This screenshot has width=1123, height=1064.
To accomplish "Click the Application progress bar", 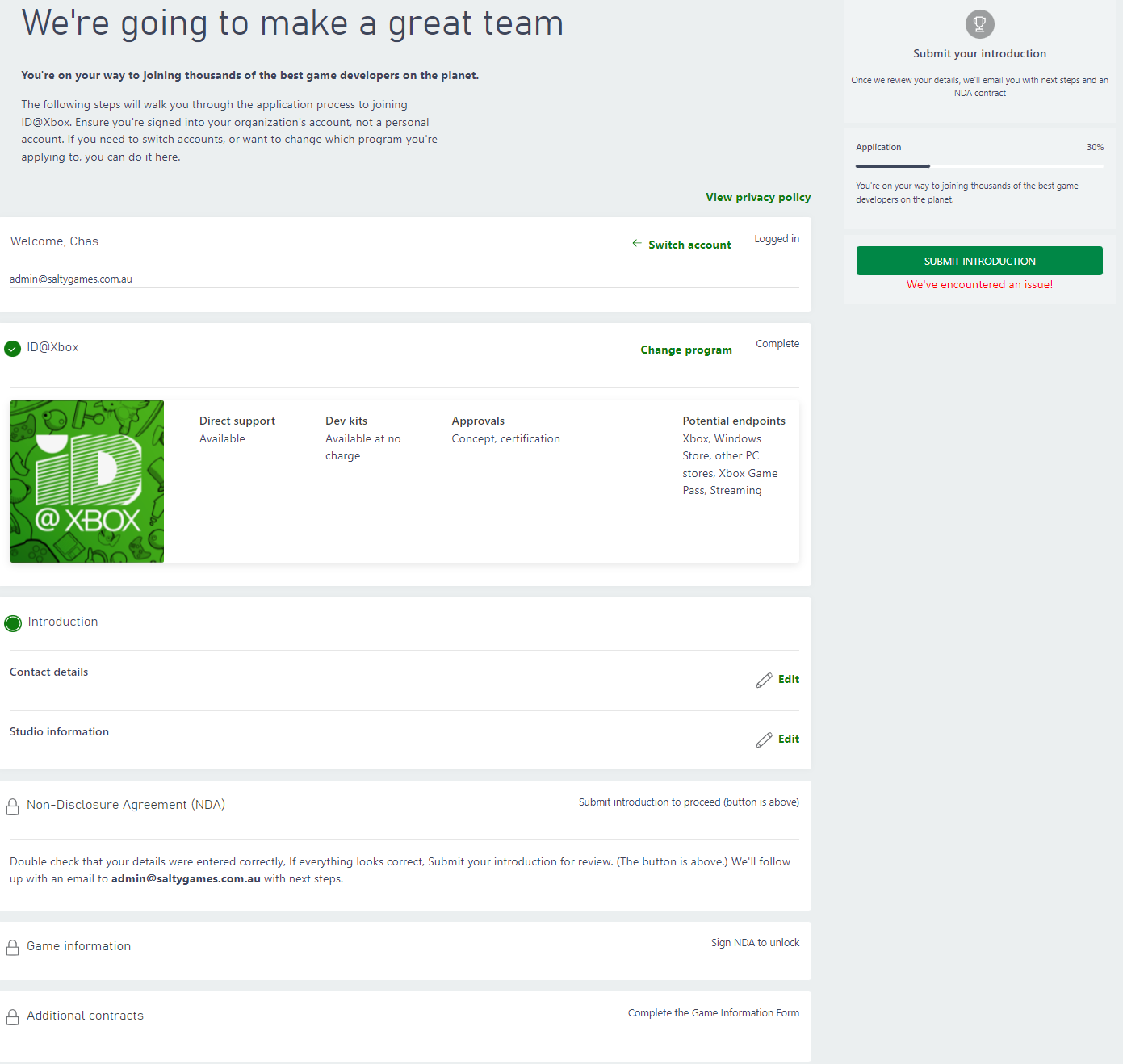I will (979, 166).
